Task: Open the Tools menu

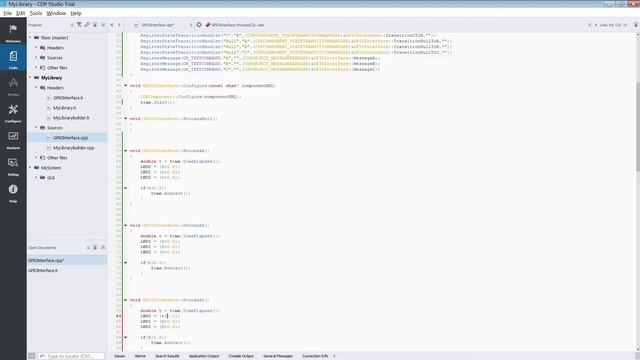Action: [36, 13]
